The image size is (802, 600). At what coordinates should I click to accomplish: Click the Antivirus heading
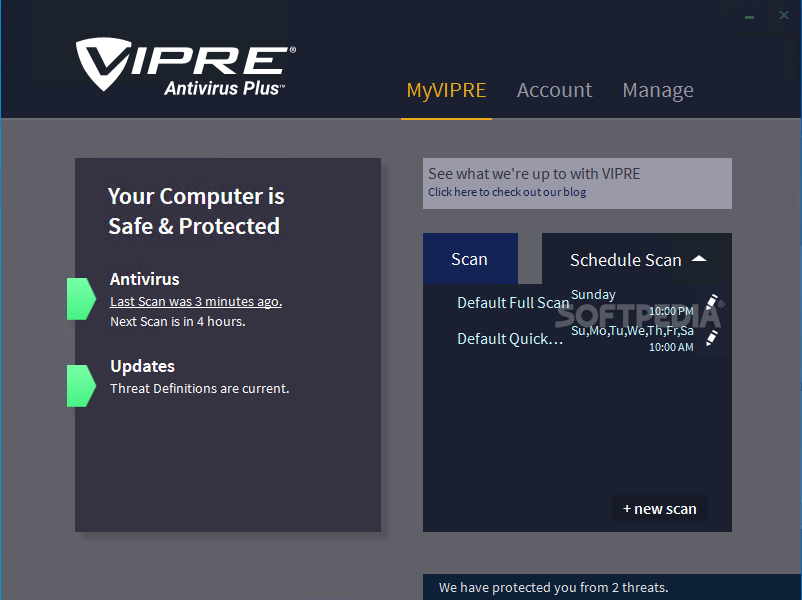point(145,279)
